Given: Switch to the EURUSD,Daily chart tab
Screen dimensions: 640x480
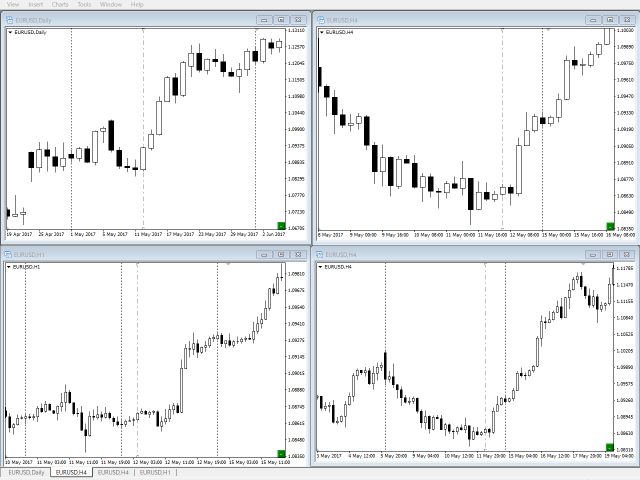Looking at the screenshot, I should tap(26, 472).
